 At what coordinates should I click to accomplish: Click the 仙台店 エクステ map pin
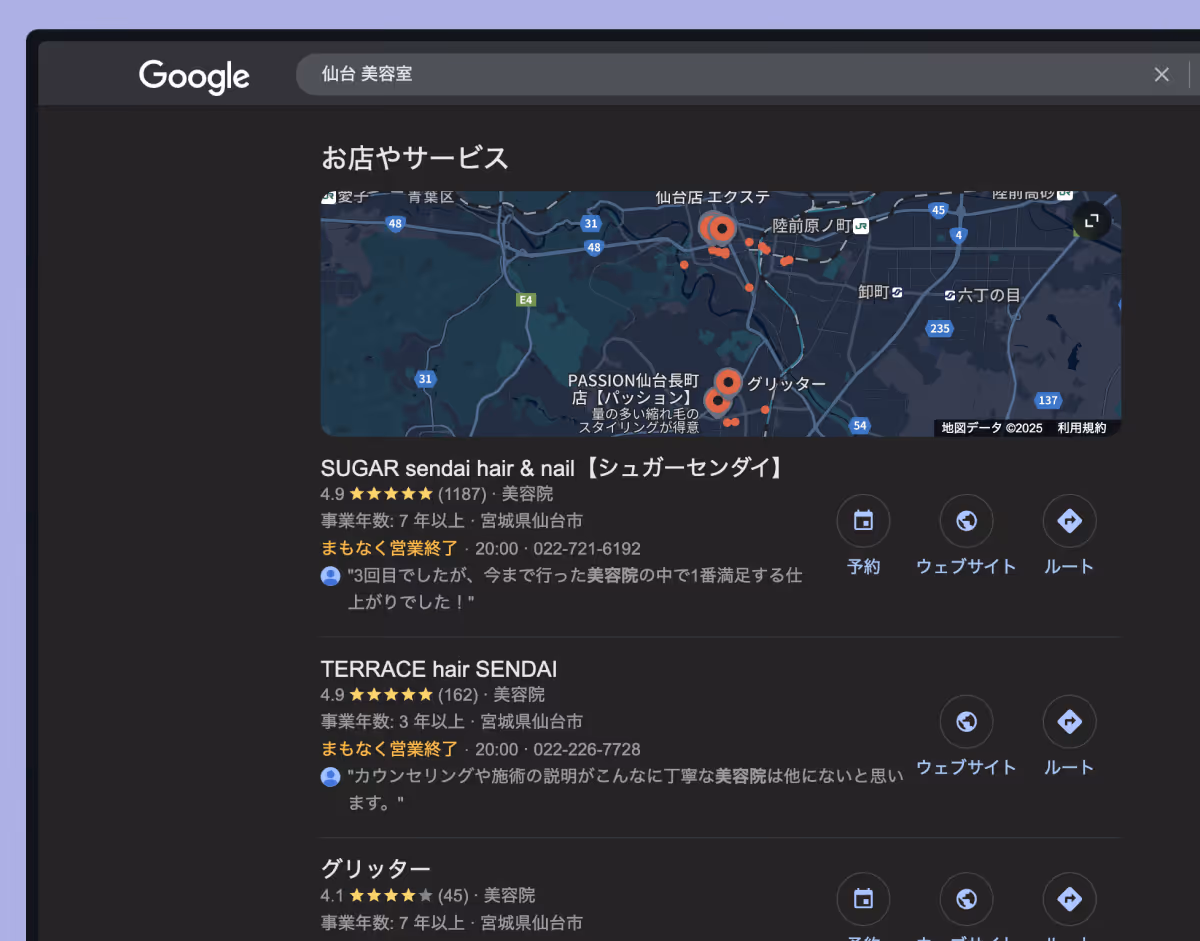[x=721, y=228]
